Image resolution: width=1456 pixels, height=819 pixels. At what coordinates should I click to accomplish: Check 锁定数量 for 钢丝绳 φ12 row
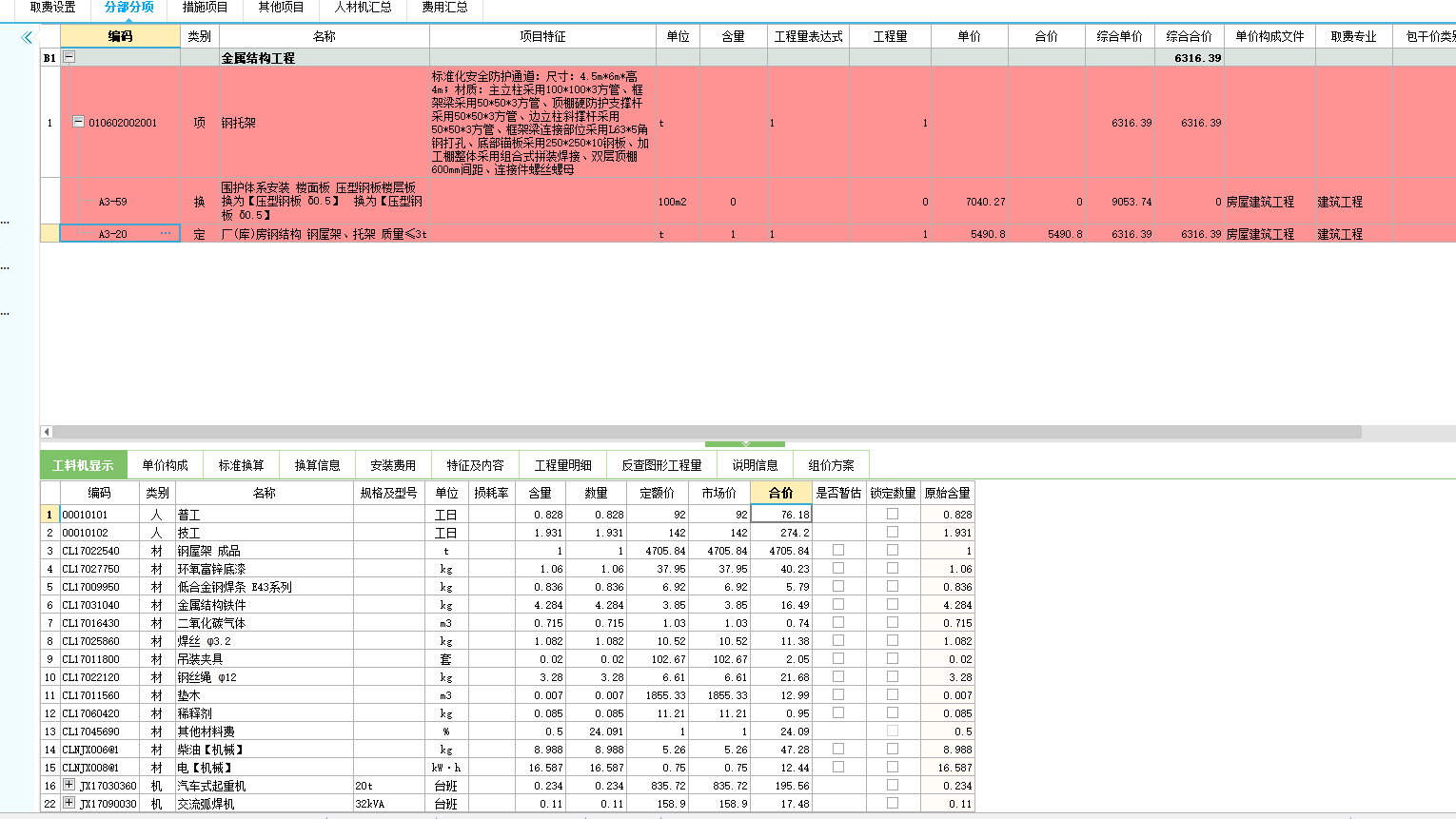pyautogui.click(x=893, y=676)
